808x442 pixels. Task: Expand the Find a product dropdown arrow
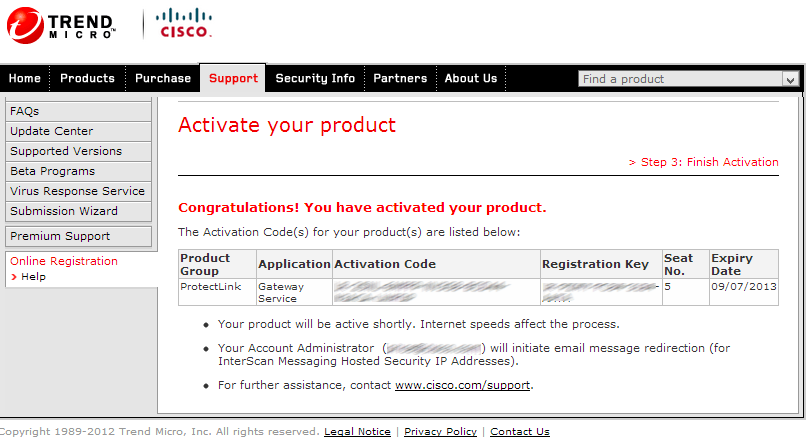pos(790,79)
